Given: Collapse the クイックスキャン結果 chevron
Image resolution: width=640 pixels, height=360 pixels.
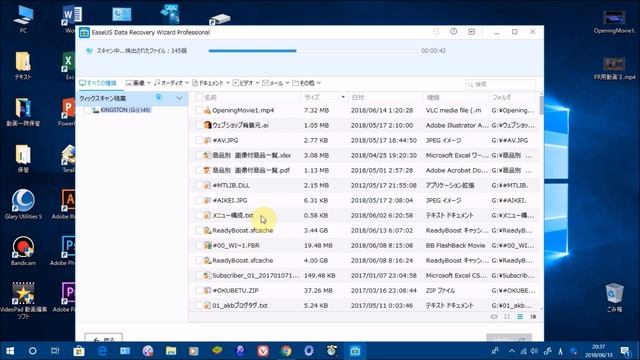Looking at the screenshot, I should (179, 98).
